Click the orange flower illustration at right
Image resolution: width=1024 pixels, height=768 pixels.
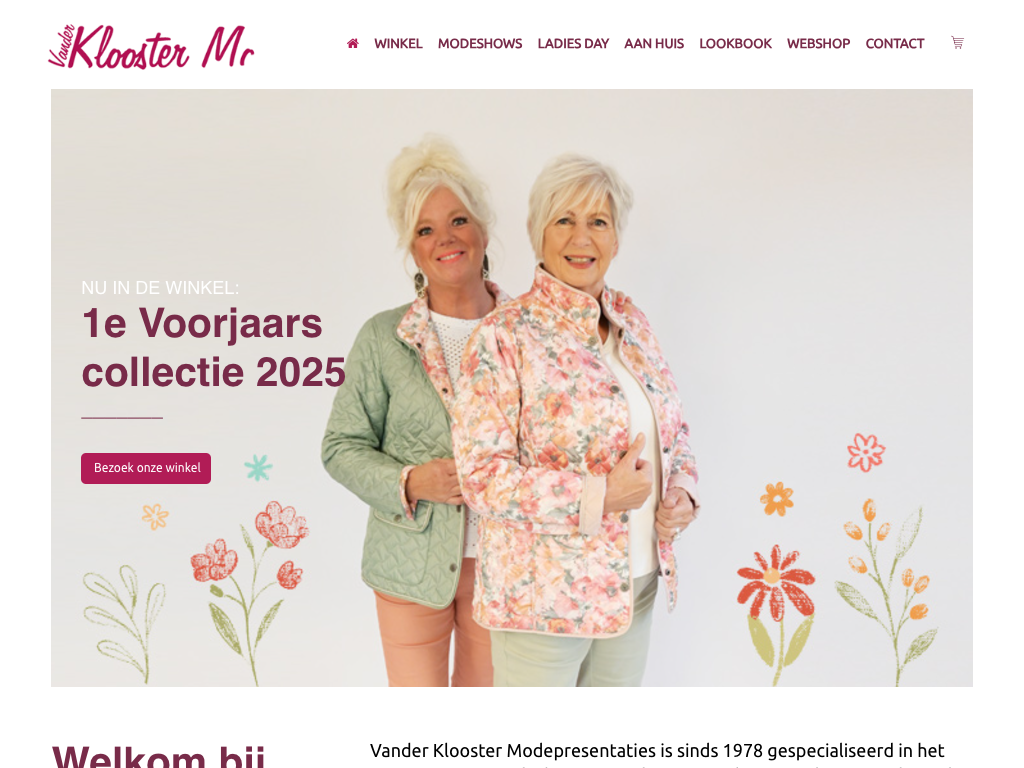(x=776, y=499)
